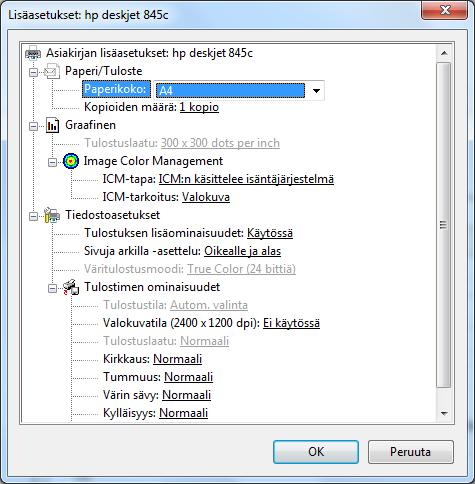Collapse the Paperi/Tuloste node
This screenshot has height=484, width=475.
[x=33, y=72]
